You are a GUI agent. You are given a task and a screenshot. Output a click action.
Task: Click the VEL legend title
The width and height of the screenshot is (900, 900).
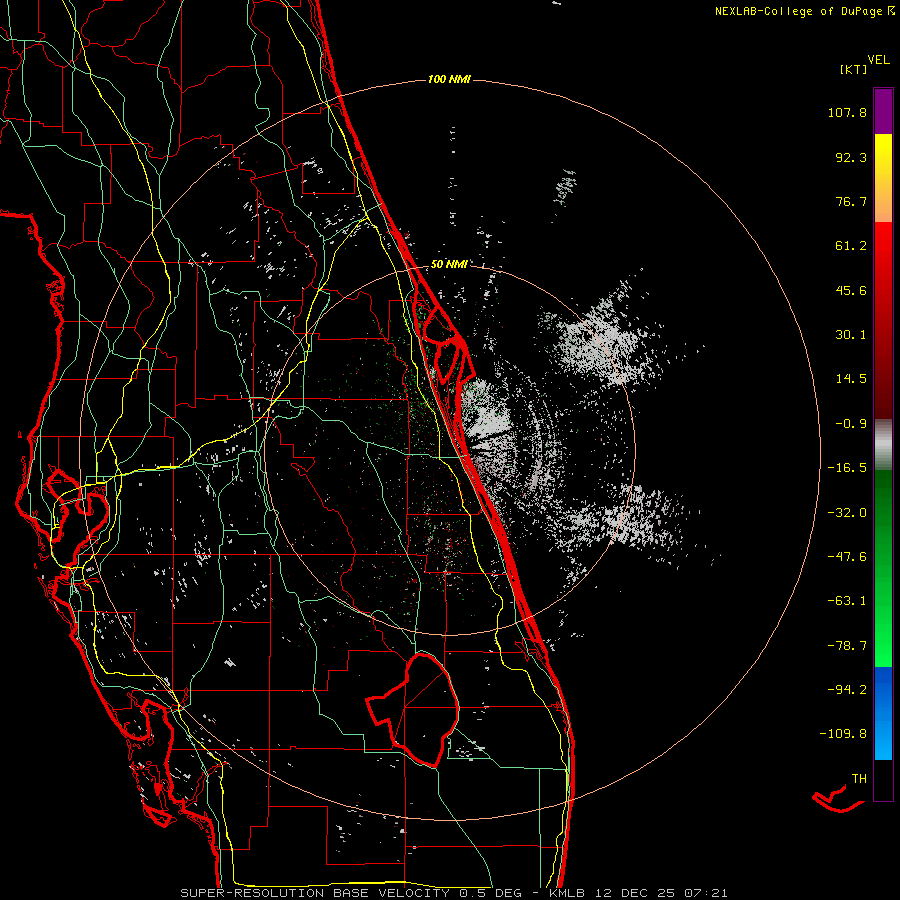878,60
